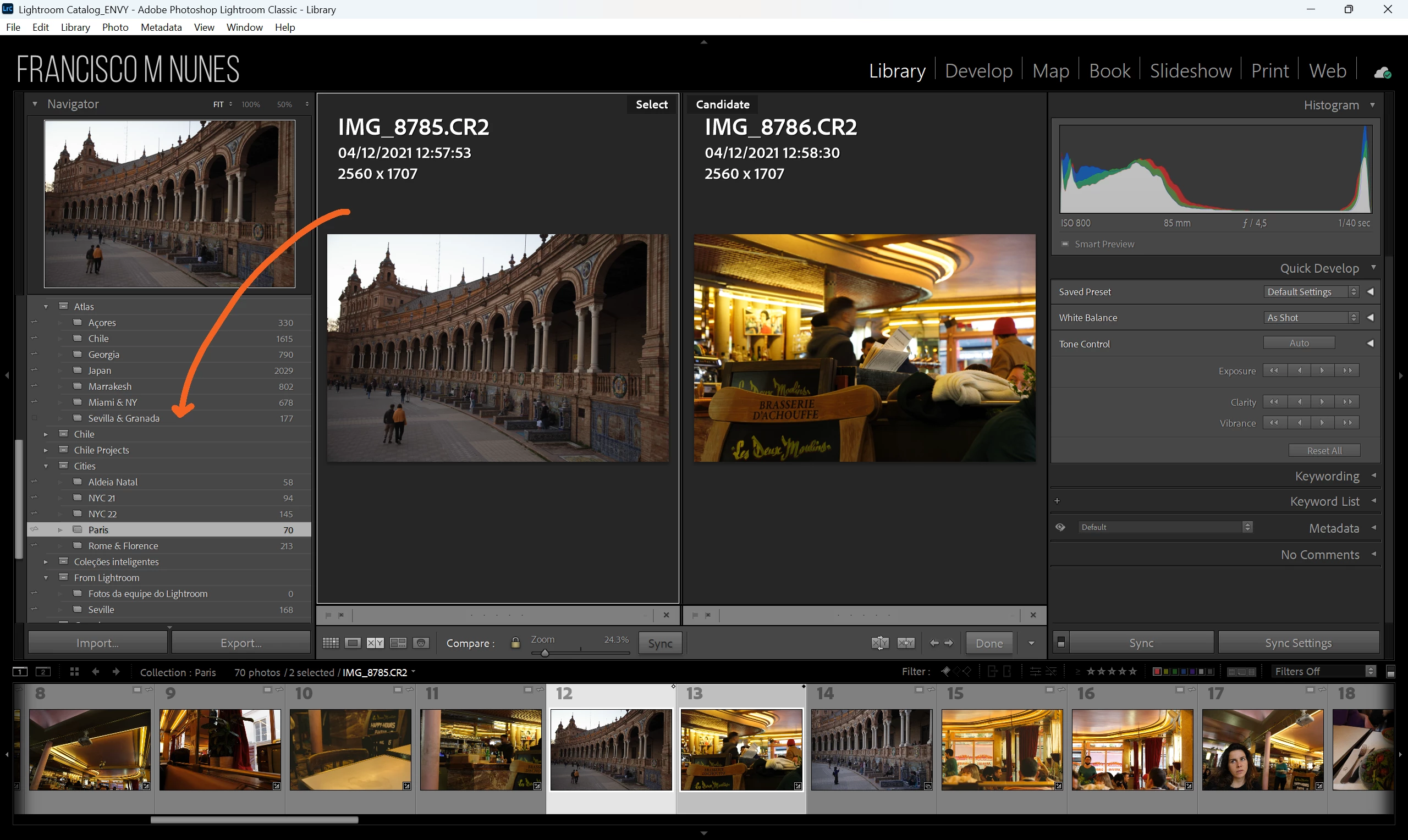Select next photo arrow in compare toolbar

coord(949,643)
